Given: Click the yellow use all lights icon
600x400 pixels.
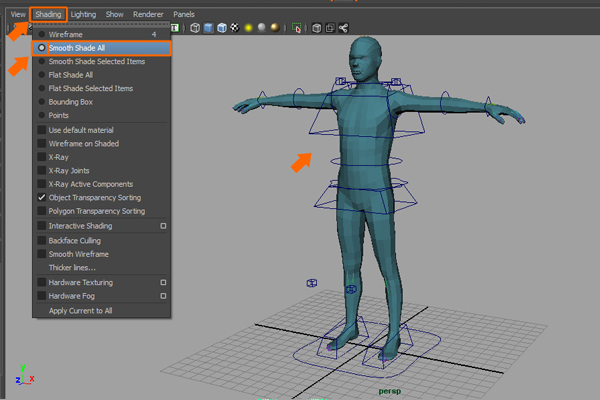Looking at the screenshot, I should [x=248, y=28].
